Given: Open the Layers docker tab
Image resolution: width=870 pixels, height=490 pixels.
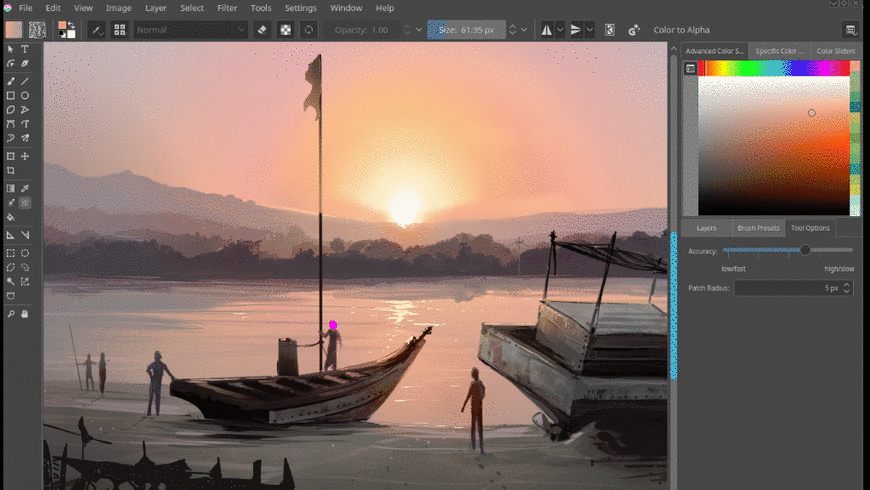Looking at the screenshot, I should point(707,228).
